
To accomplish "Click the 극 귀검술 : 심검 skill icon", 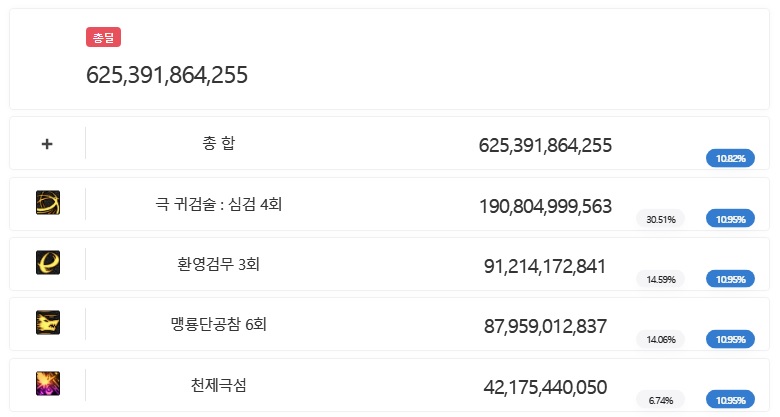I will [47, 203].
